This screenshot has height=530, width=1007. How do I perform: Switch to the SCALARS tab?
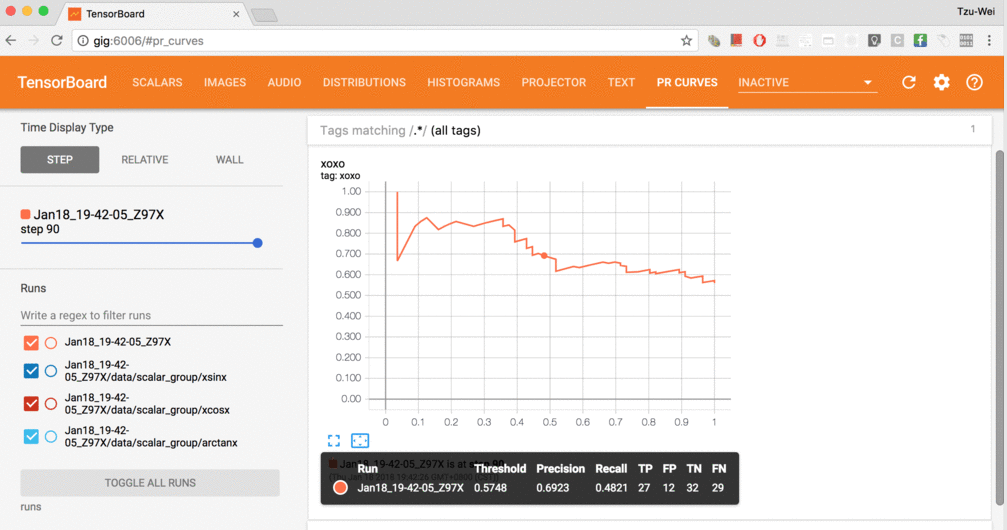[x=157, y=82]
